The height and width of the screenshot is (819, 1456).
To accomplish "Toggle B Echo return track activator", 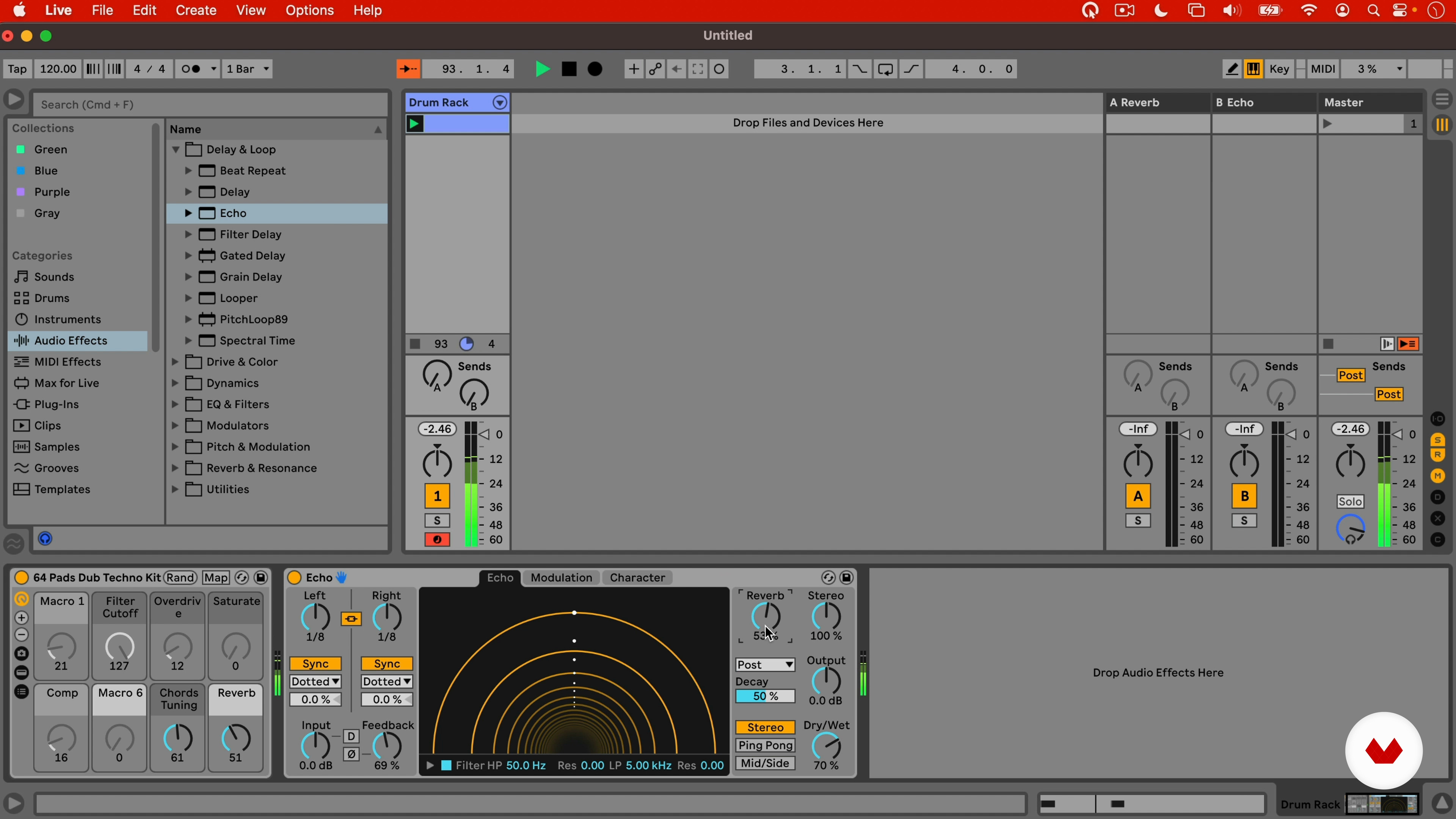I will pos(1244,496).
